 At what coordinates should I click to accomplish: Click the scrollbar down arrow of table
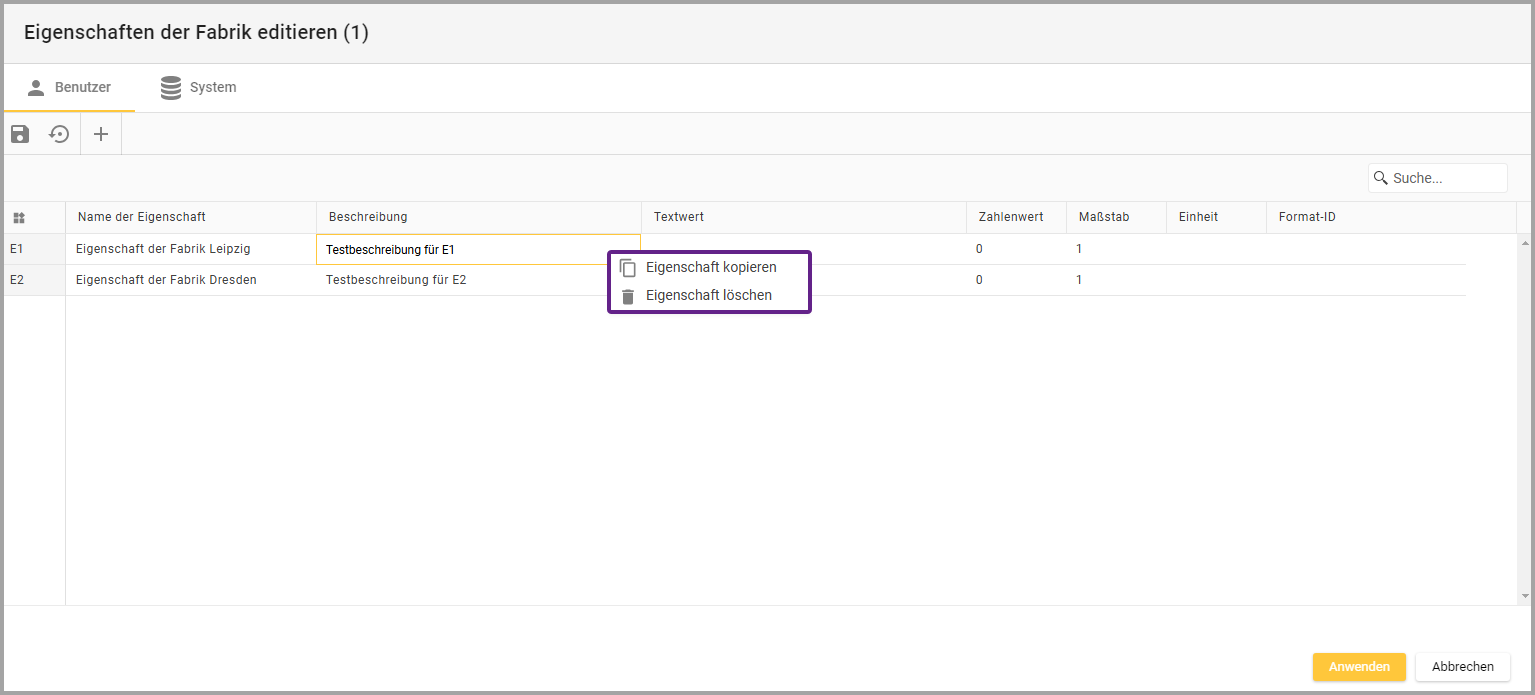[x=1525, y=596]
